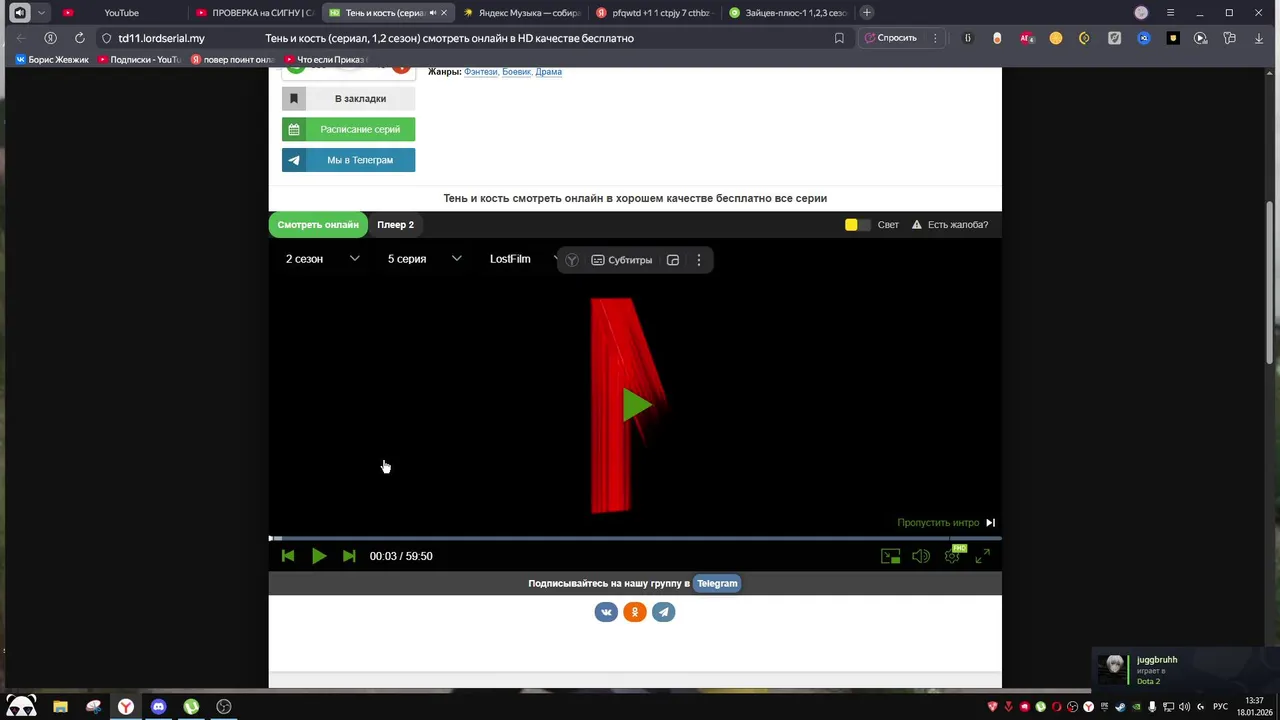Close the 'Тень и кость' browser tab
This screenshot has width=1280, height=720.
444,13
